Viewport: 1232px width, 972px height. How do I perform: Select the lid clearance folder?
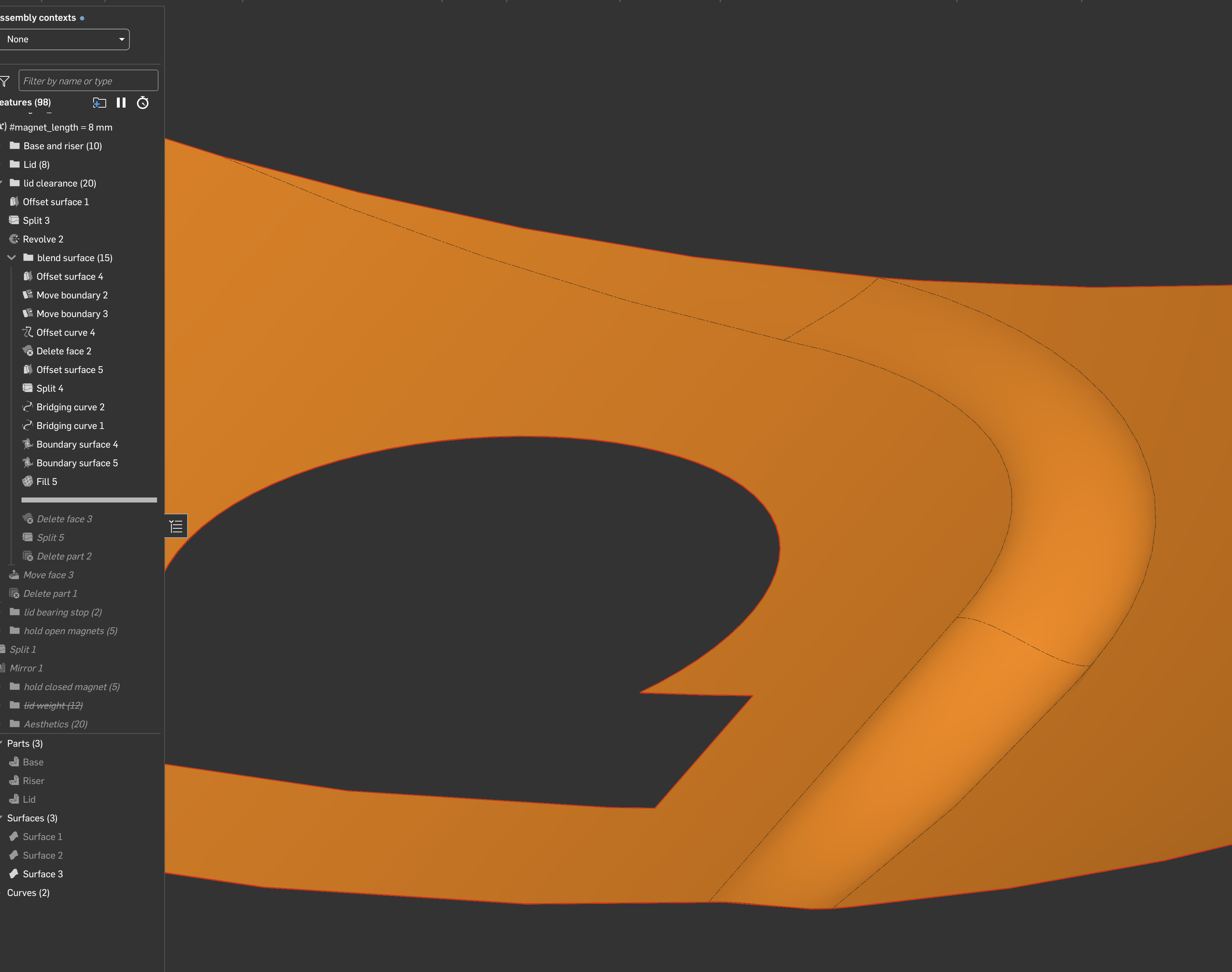tap(59, 183)
